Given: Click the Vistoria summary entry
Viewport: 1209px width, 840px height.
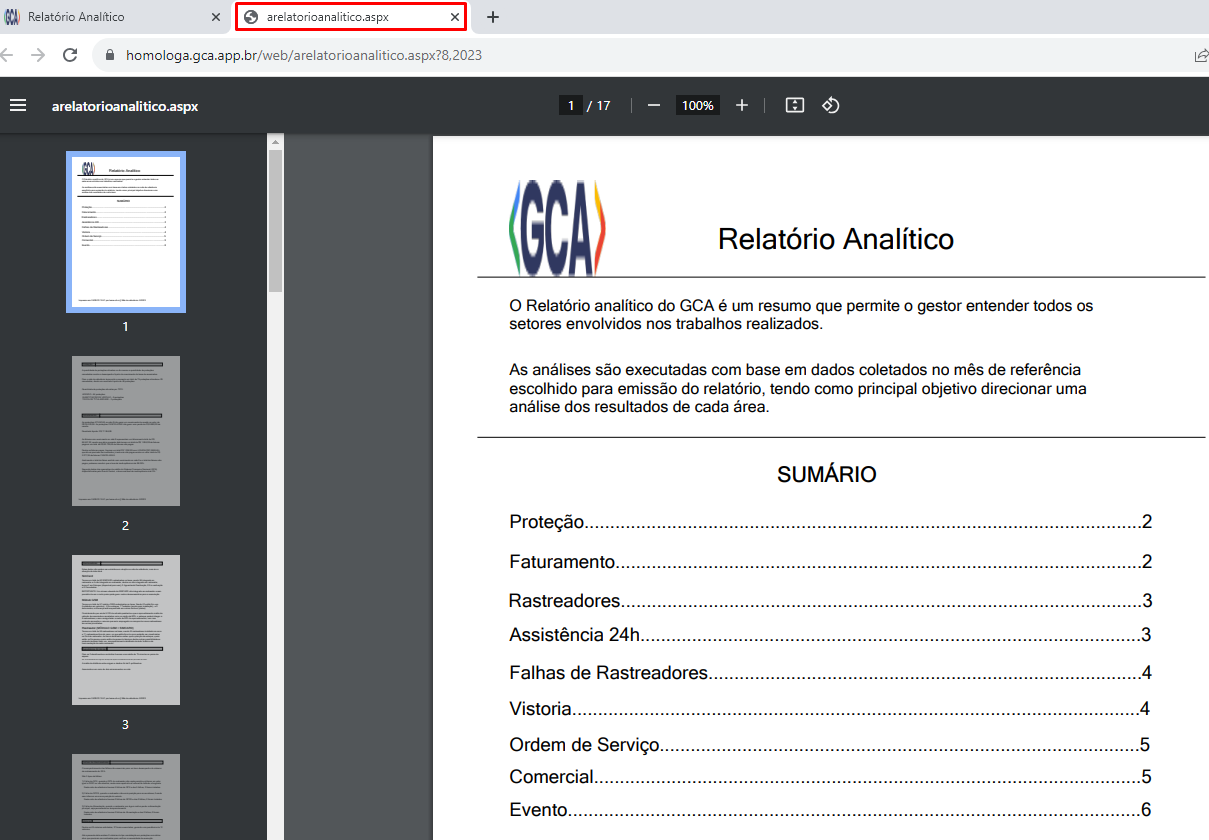Looking at the screenshot, I should click(831, 709).
